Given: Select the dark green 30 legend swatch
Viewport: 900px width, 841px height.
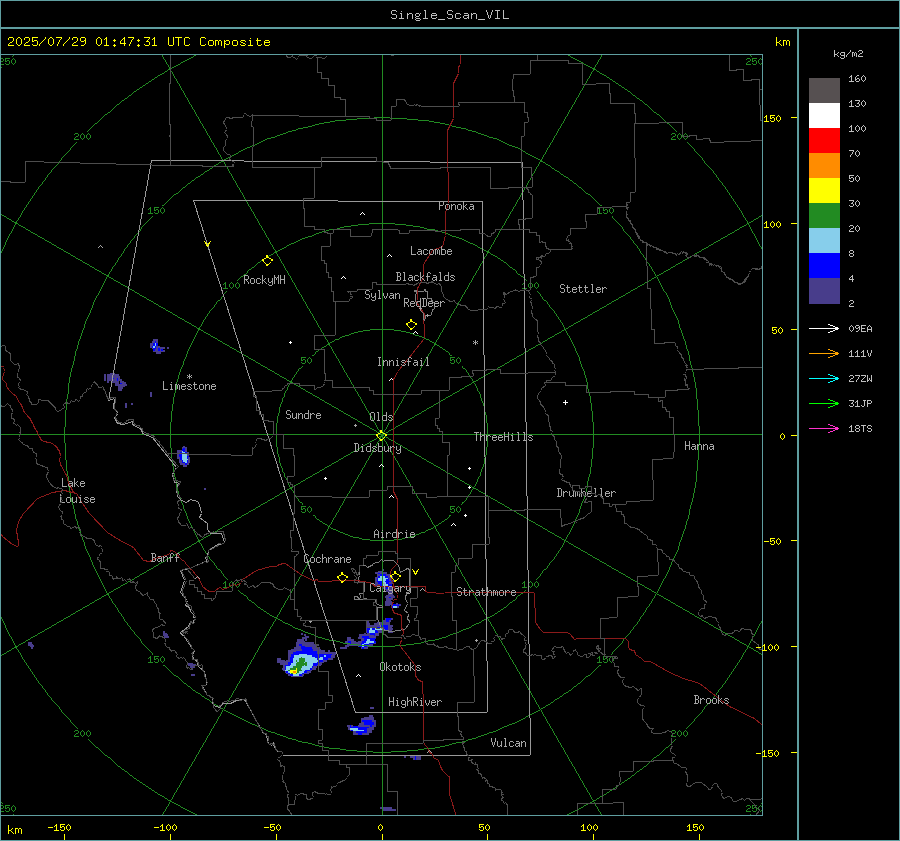Looking at the screenshot, I should click(x=824, y=216).
